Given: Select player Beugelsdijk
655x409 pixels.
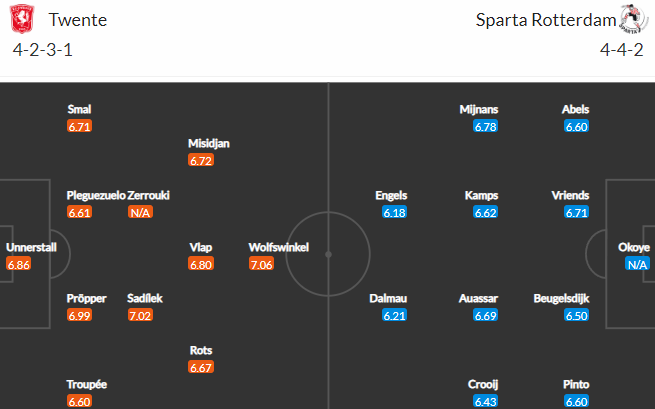Looking at the screenshot, I should click(x=561, y=298).
